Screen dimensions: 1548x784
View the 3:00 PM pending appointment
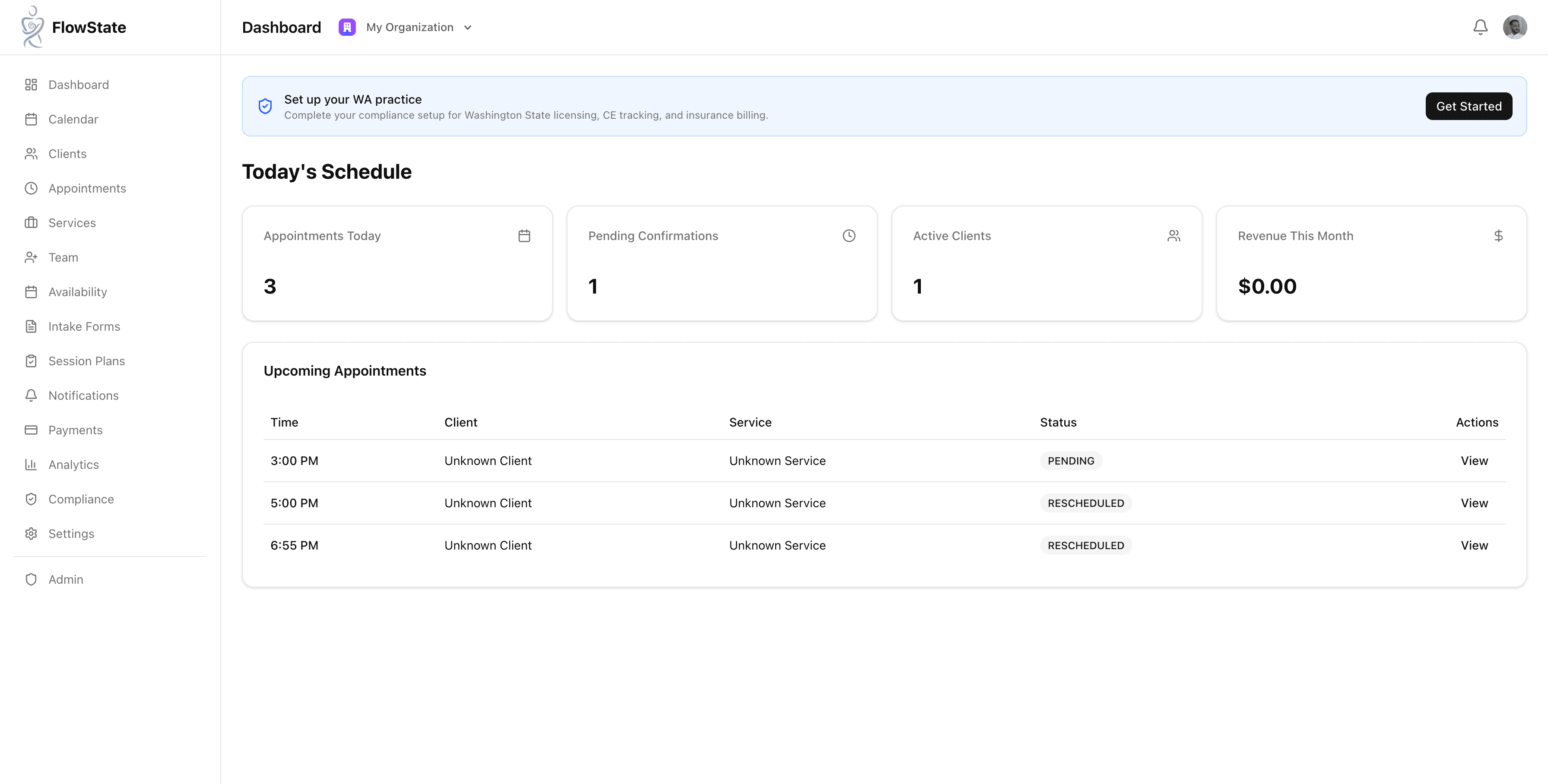[1474, 461]
